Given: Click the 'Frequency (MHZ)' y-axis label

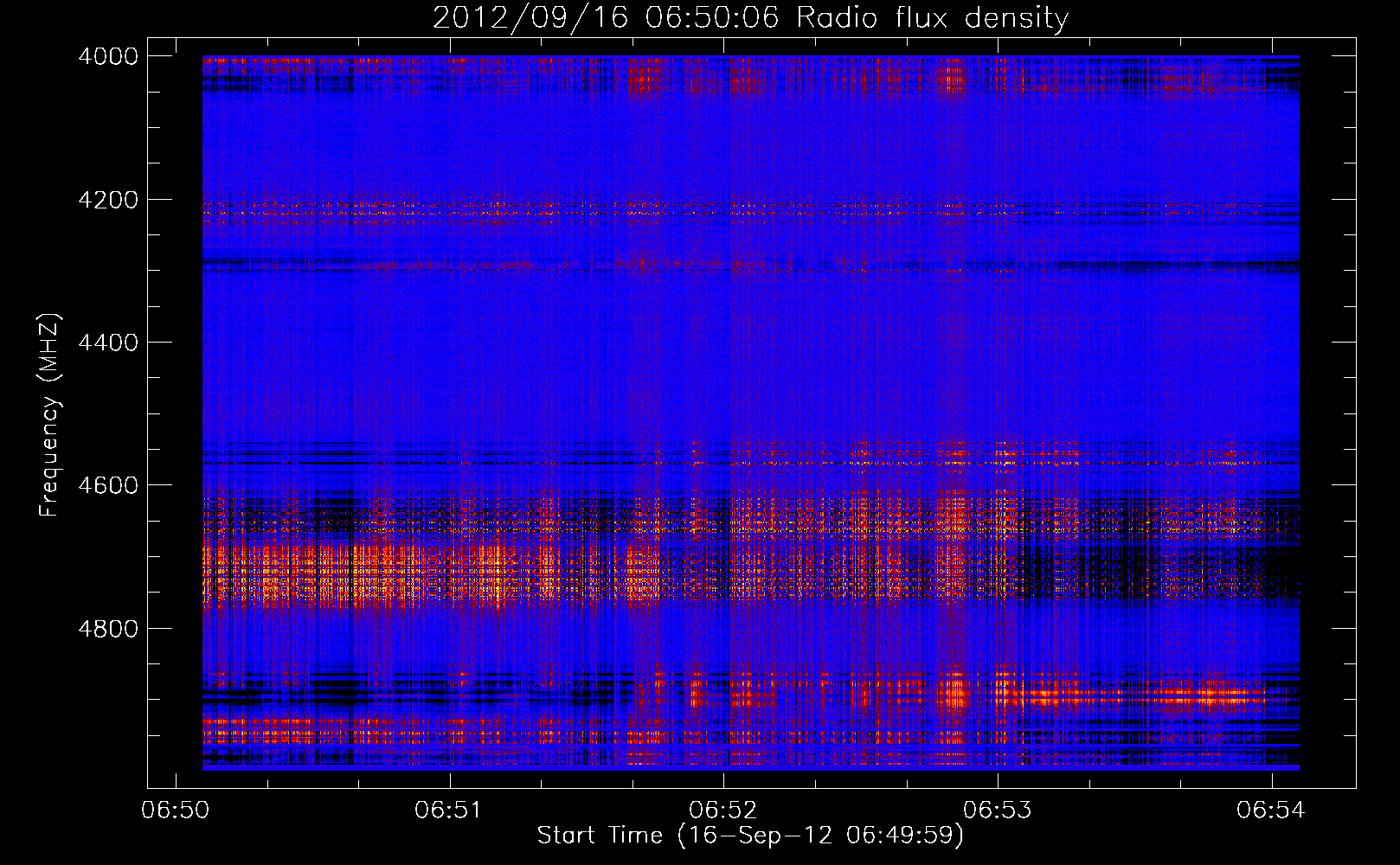Looking at the screenshot, I should pyautogui.click(x=50, y=415).
